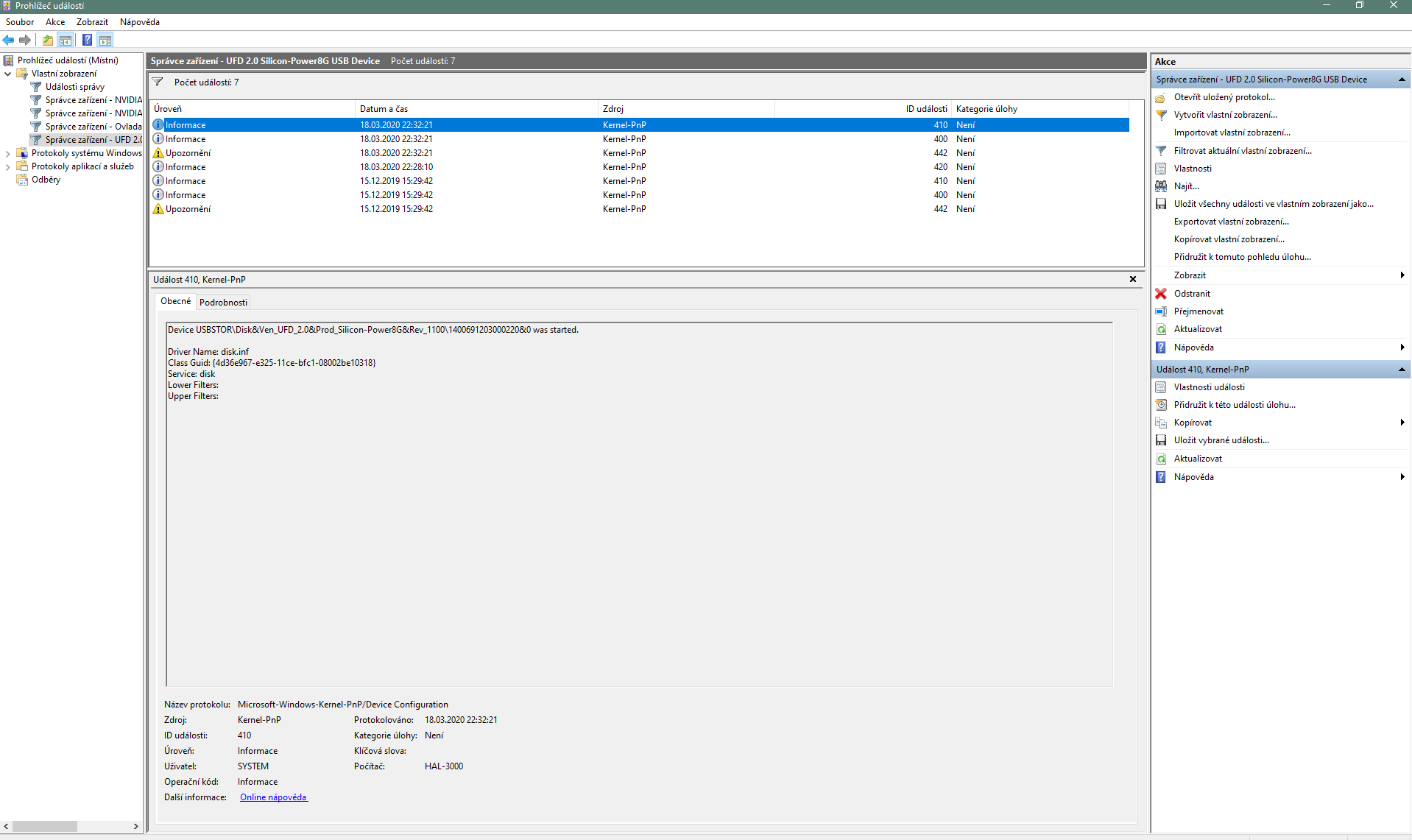Open the Akce menu

point(55,22)
